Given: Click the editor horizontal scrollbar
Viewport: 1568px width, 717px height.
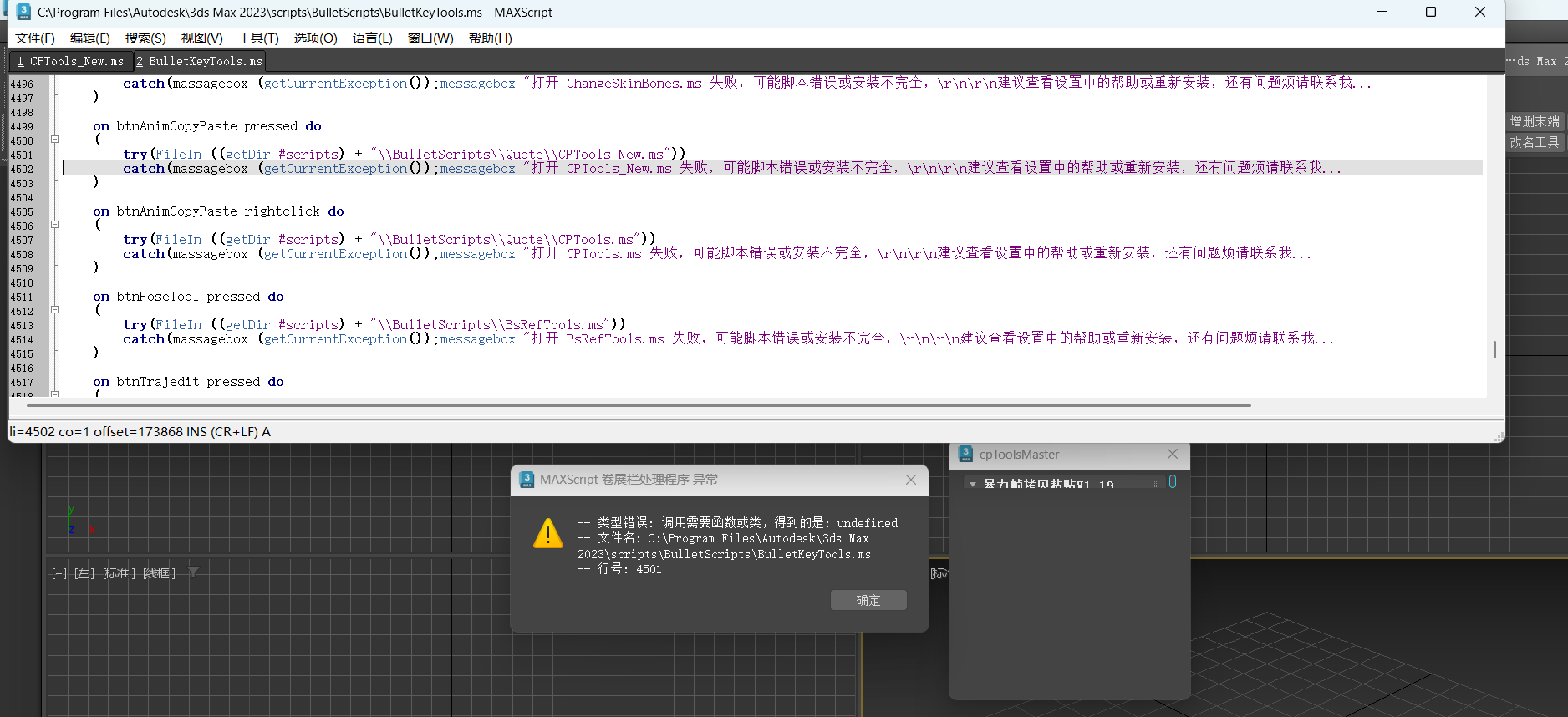Looking at the screenshot, I should (639, 405).
